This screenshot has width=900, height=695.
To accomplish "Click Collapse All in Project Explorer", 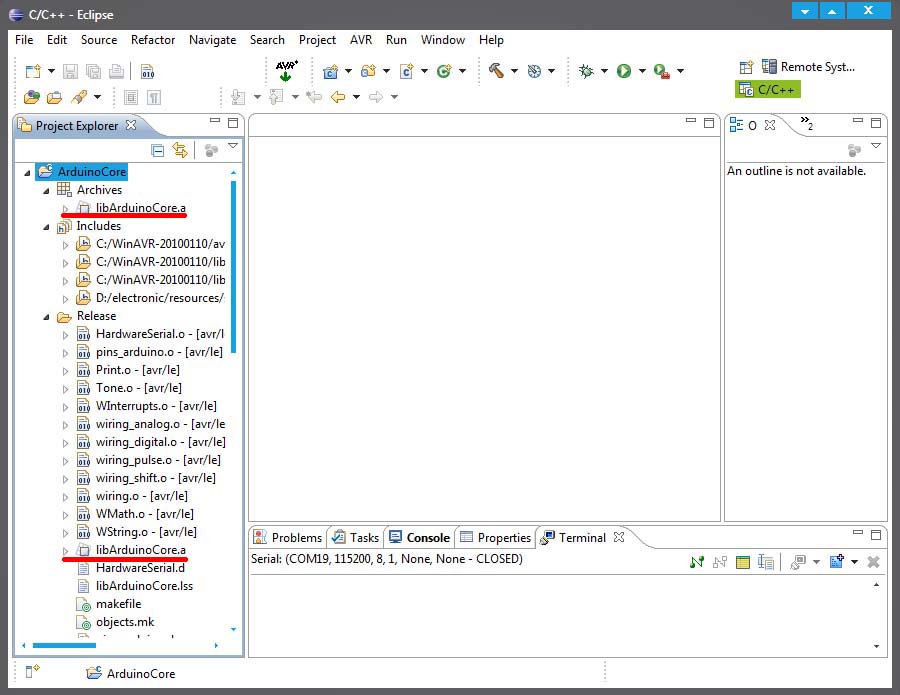I will (x=157, y=150).
